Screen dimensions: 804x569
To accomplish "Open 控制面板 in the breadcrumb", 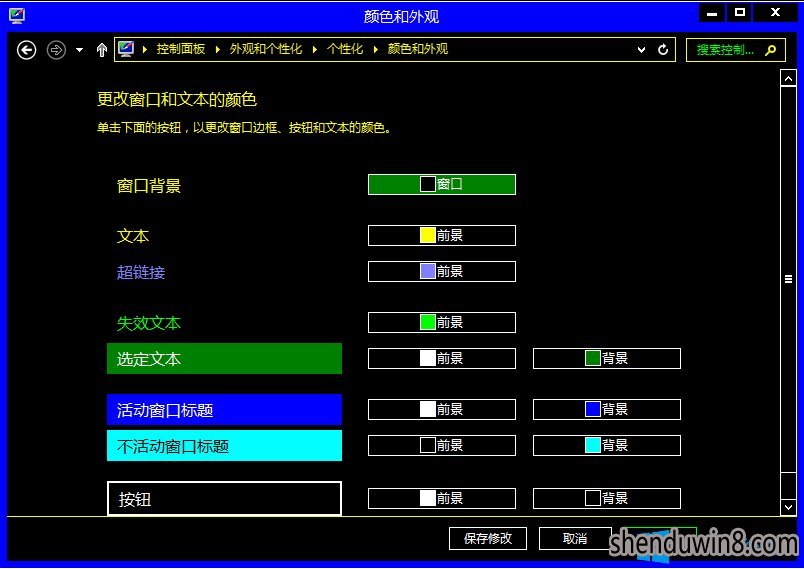I will click(180, 49).
